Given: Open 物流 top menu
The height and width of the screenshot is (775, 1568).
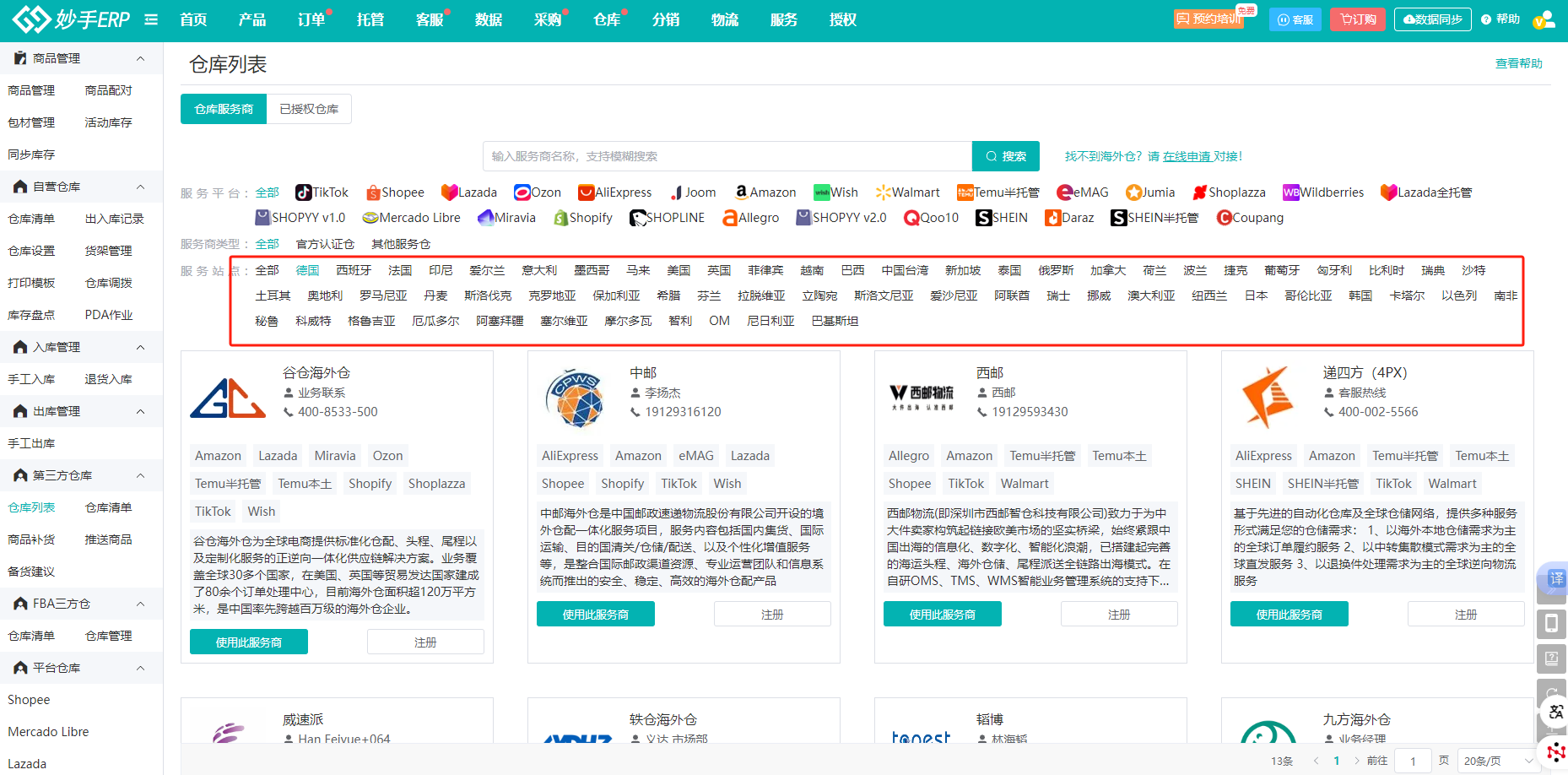Looking at the screenshot, I should pos(725,19).
